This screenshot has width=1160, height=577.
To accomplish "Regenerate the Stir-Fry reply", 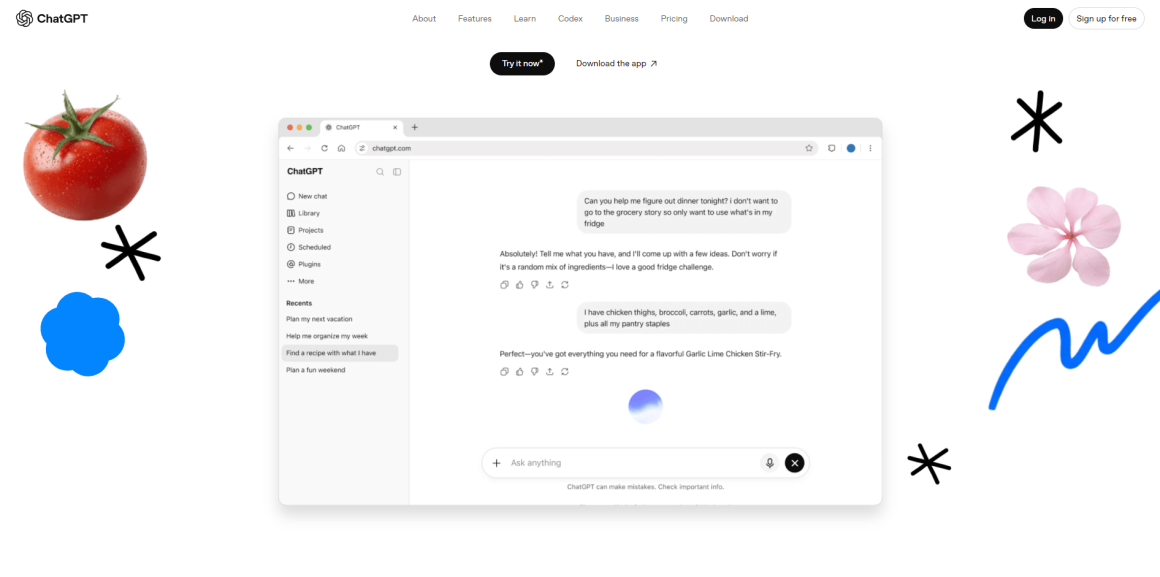I will coord(565,371).
